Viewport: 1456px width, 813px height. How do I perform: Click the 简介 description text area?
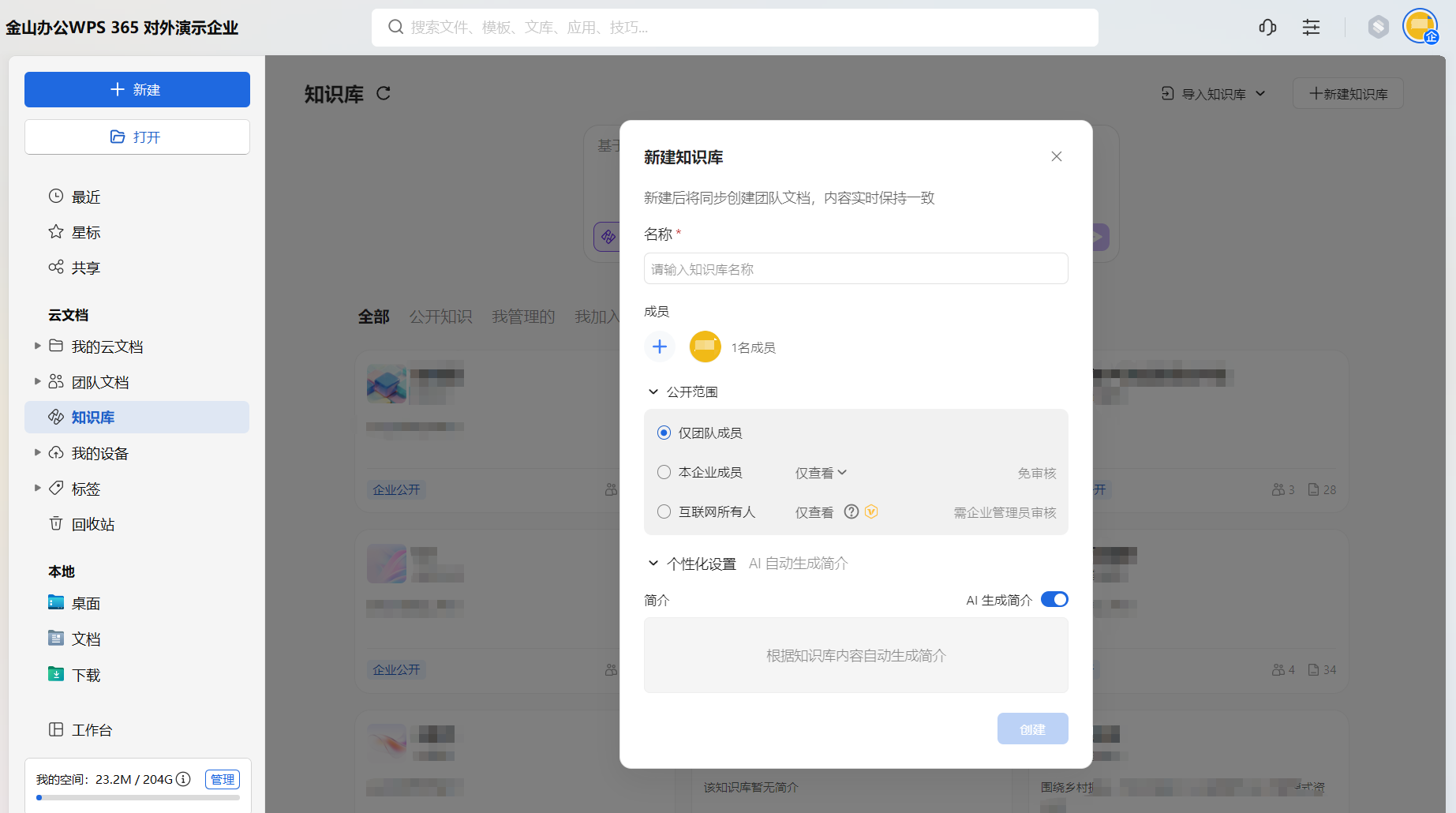[856, 655]
